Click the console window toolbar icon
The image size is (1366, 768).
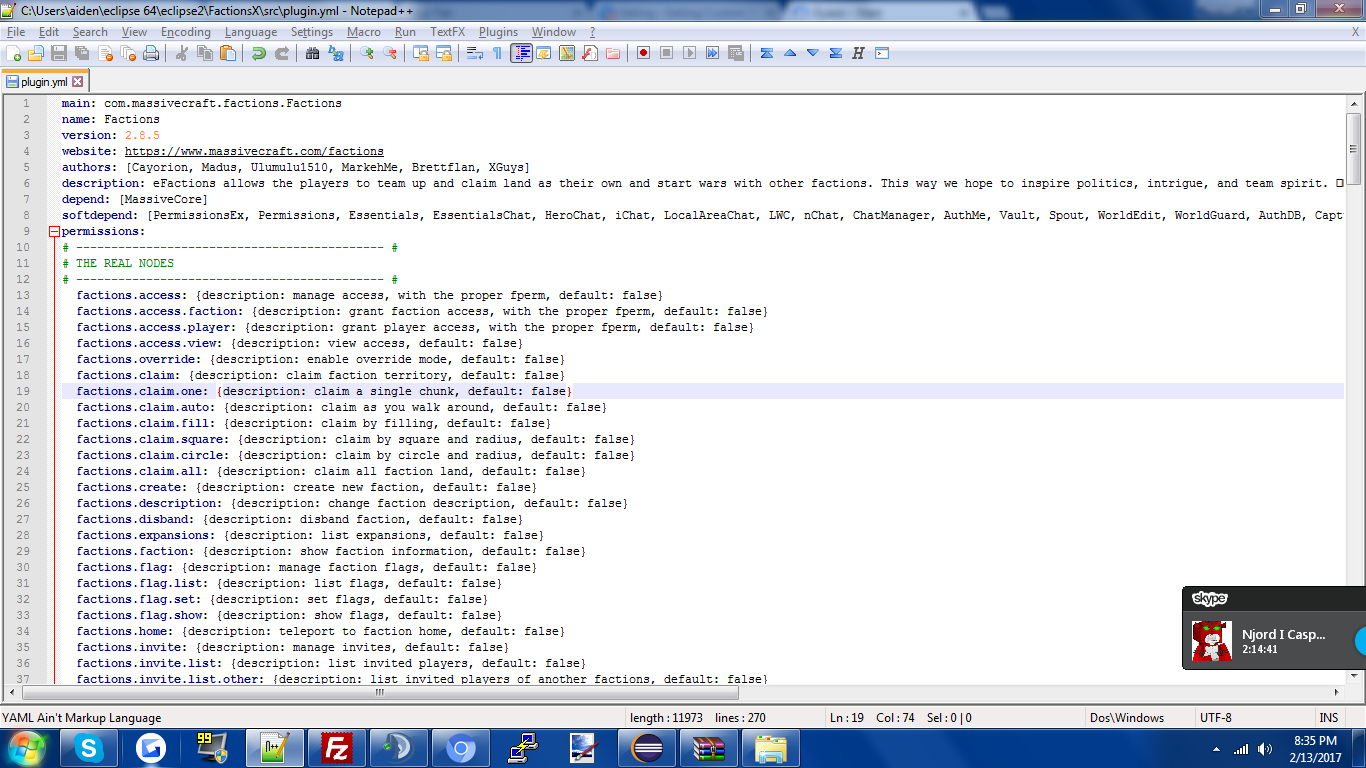pyautogui.click(x=881, y=53)
